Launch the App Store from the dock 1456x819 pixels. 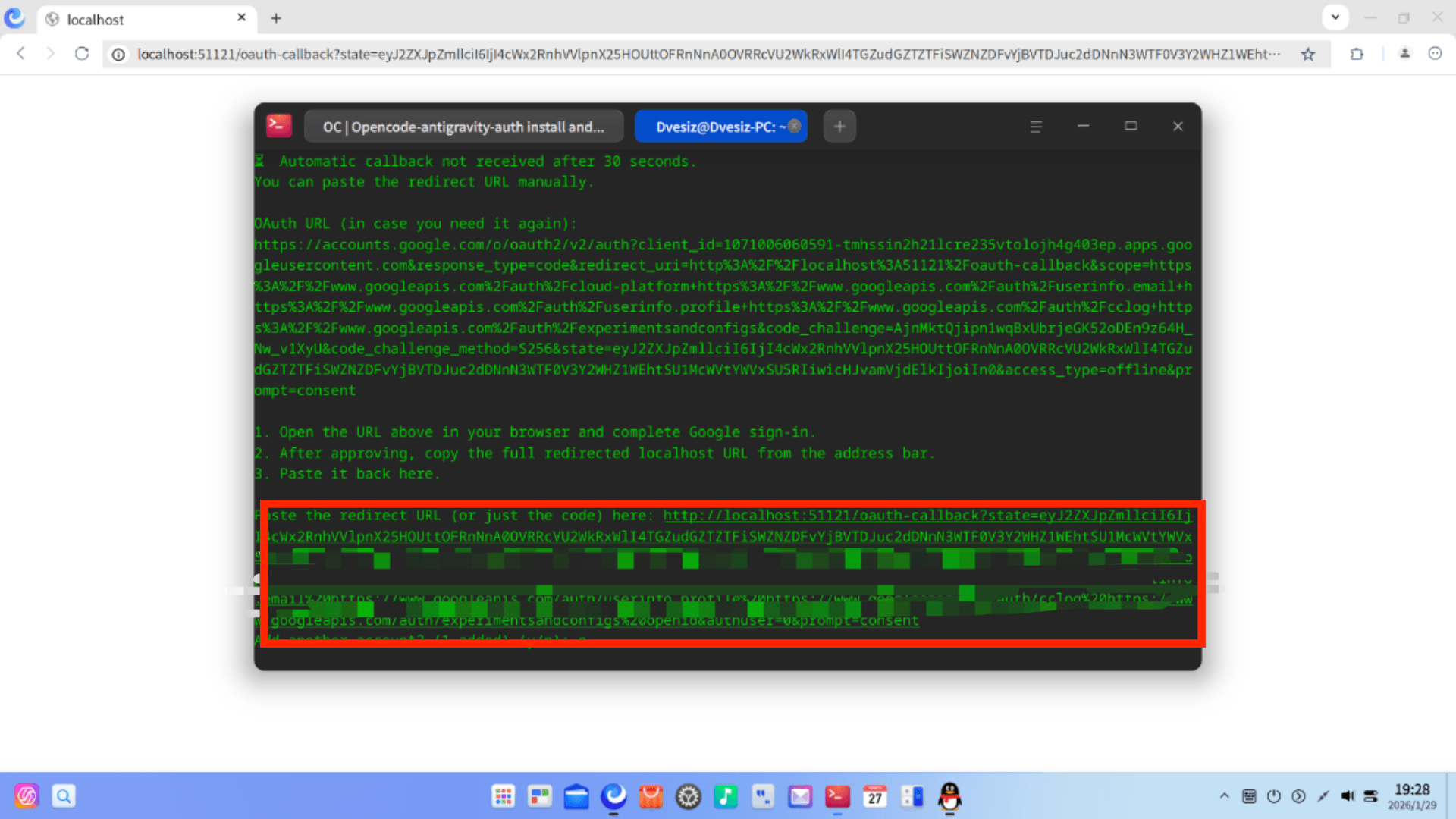pyautogui.click(x=651, y=796)
